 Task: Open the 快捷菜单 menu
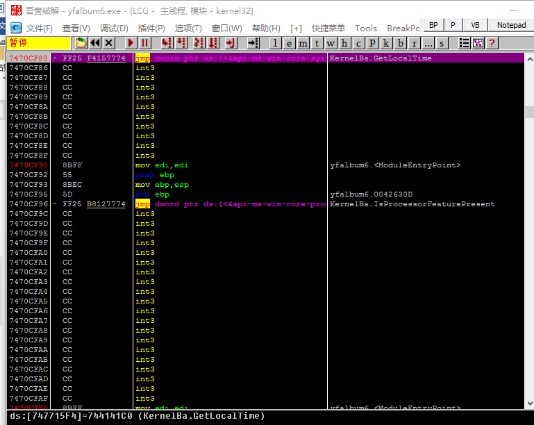coord(328,28)
